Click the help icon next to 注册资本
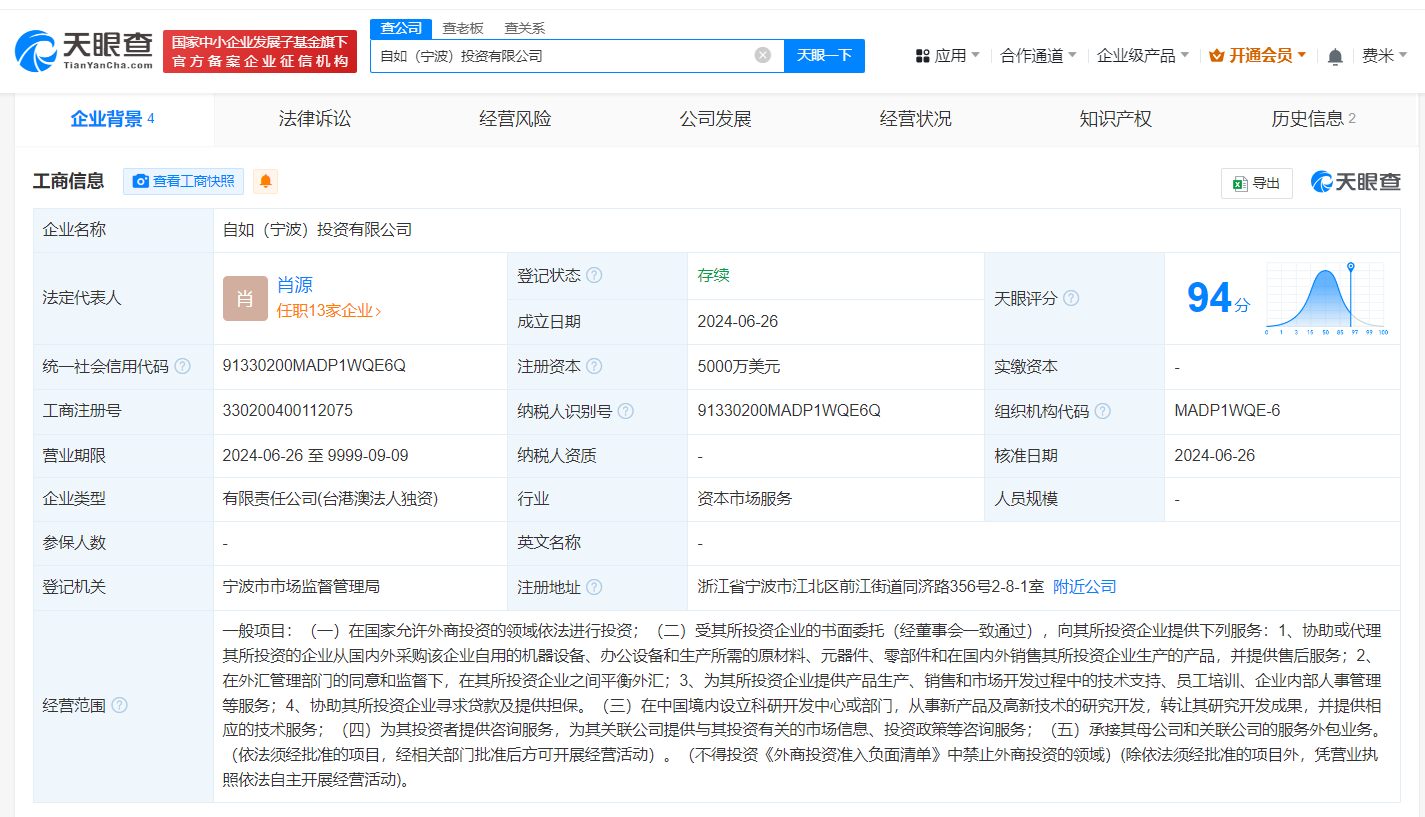This screenshot has width=1425, height=817. point(595,366)
